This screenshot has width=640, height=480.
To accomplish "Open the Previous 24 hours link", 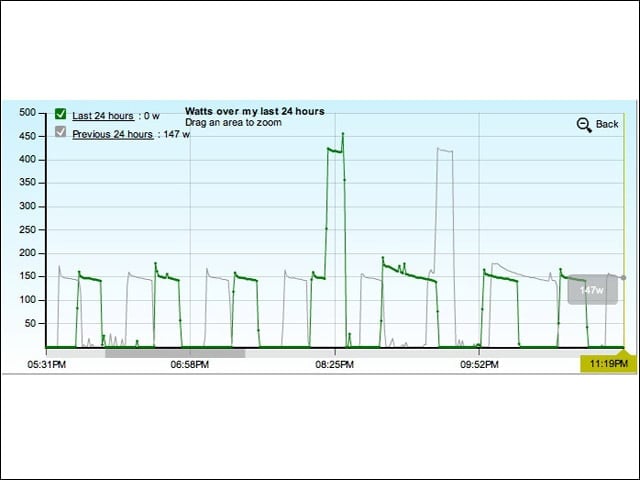I will [x=113, y=134].
